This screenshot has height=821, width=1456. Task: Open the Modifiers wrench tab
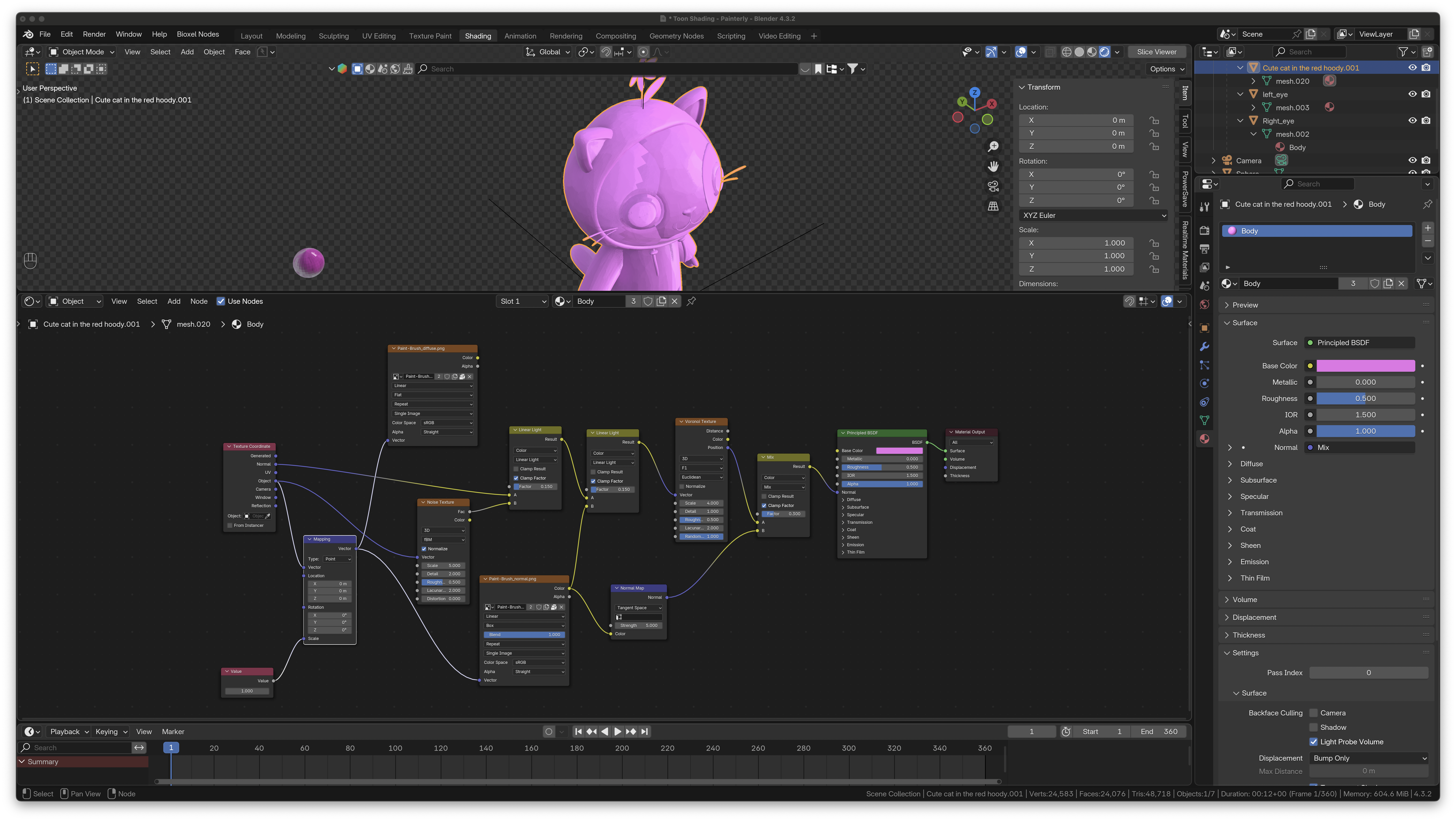click(x=1204, y=346)
